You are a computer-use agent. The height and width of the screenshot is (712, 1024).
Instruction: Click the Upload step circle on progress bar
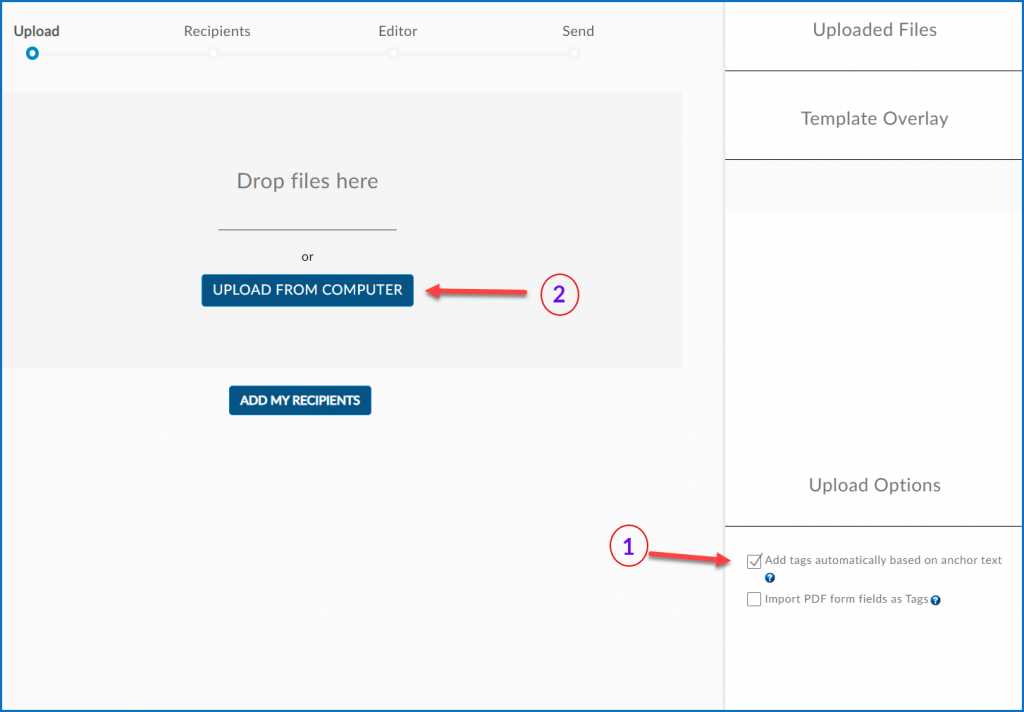(33, 53)
